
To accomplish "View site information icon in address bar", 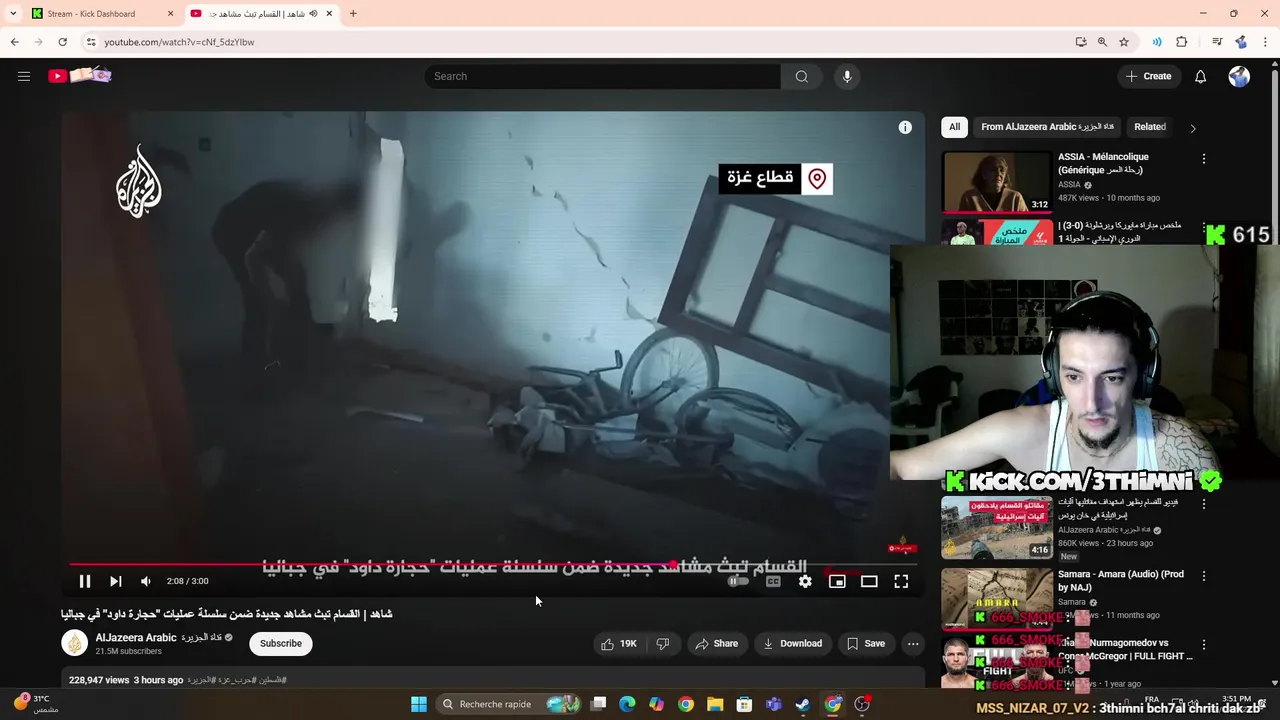I will (x=91, y=42).
